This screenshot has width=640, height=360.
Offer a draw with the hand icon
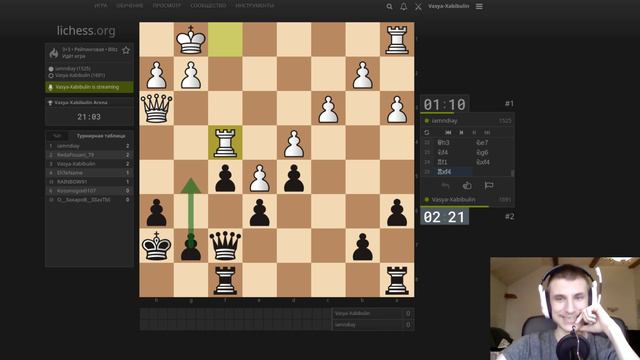pos(467,186)
